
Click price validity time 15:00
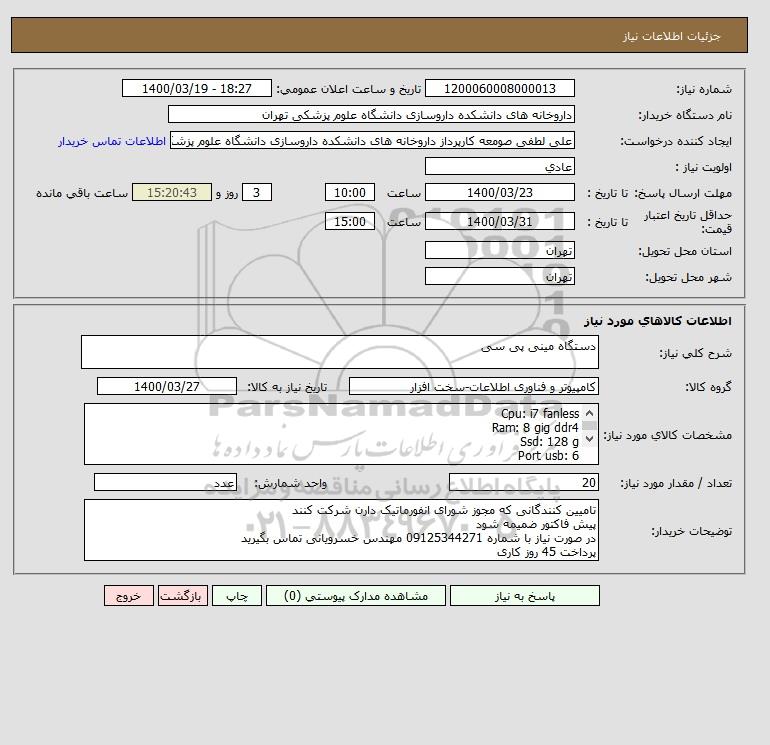point(350,221)
